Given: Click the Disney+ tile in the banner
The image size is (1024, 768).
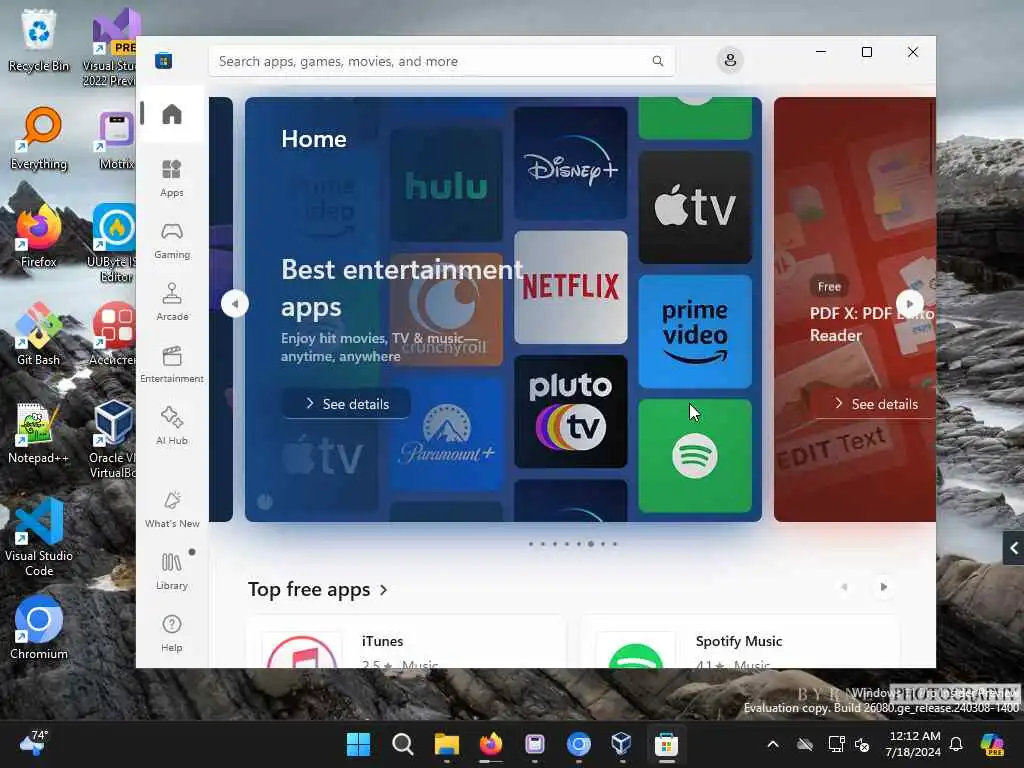Looking at the screenshot, I should tap(571, 163).
